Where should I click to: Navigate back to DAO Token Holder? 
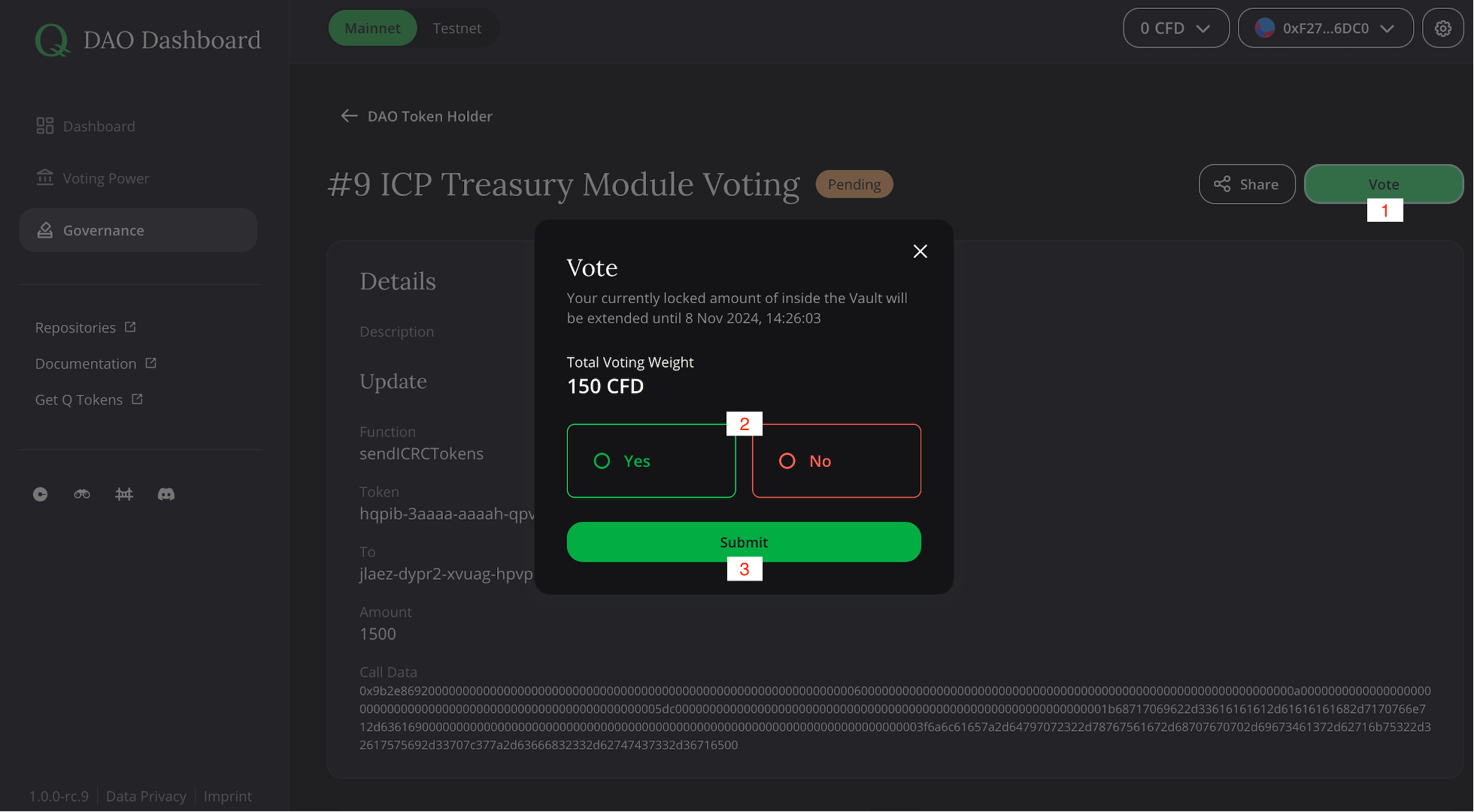(x=416, y=116)
